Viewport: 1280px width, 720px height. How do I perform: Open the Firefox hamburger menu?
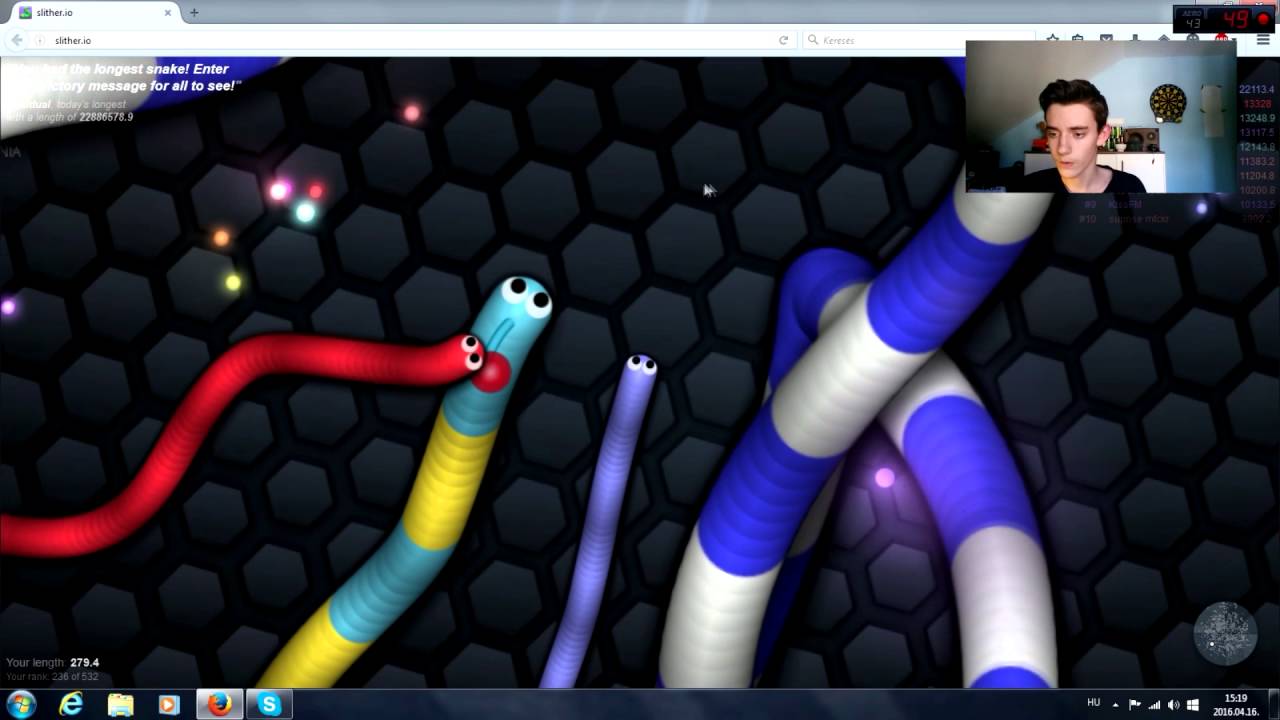pyautogui.click(x=1263, y=40)
